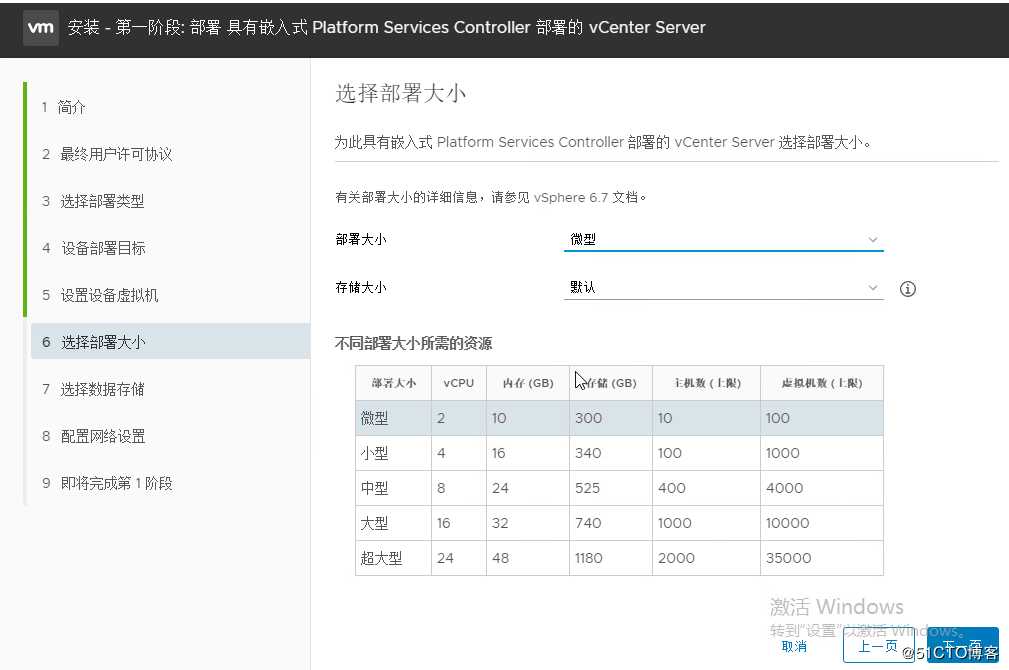Click the 内存 (GB) column header

click(528, 383)
